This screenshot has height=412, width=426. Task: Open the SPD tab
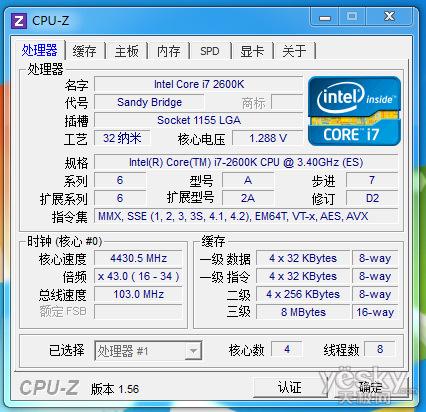coord(210,51)
